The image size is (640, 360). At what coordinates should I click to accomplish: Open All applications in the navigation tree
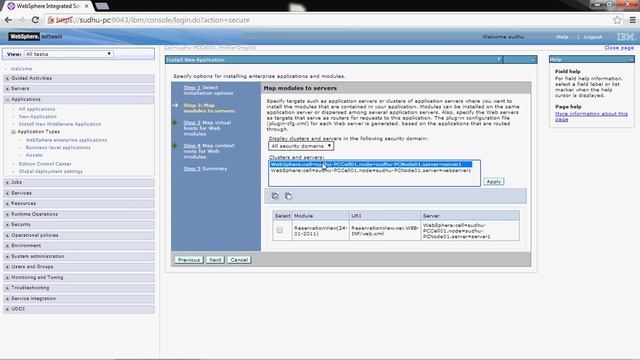37,109
